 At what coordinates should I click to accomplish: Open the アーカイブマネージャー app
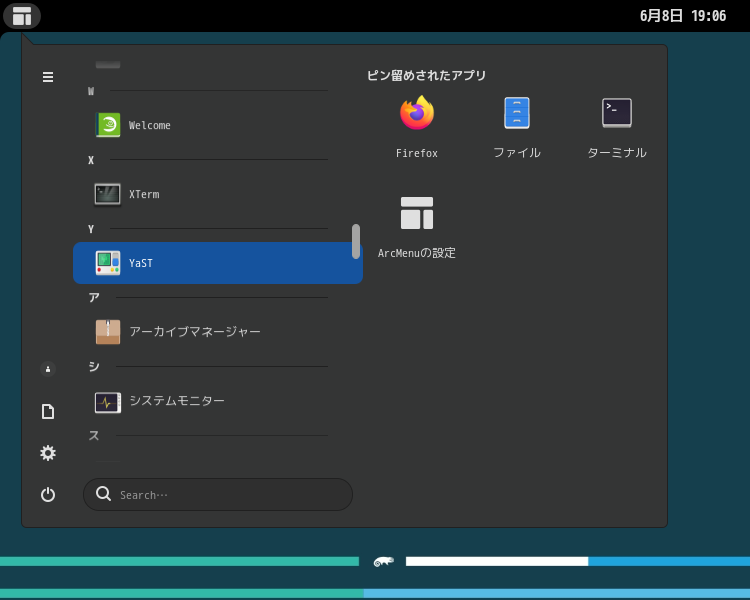[x=218, y=332]
